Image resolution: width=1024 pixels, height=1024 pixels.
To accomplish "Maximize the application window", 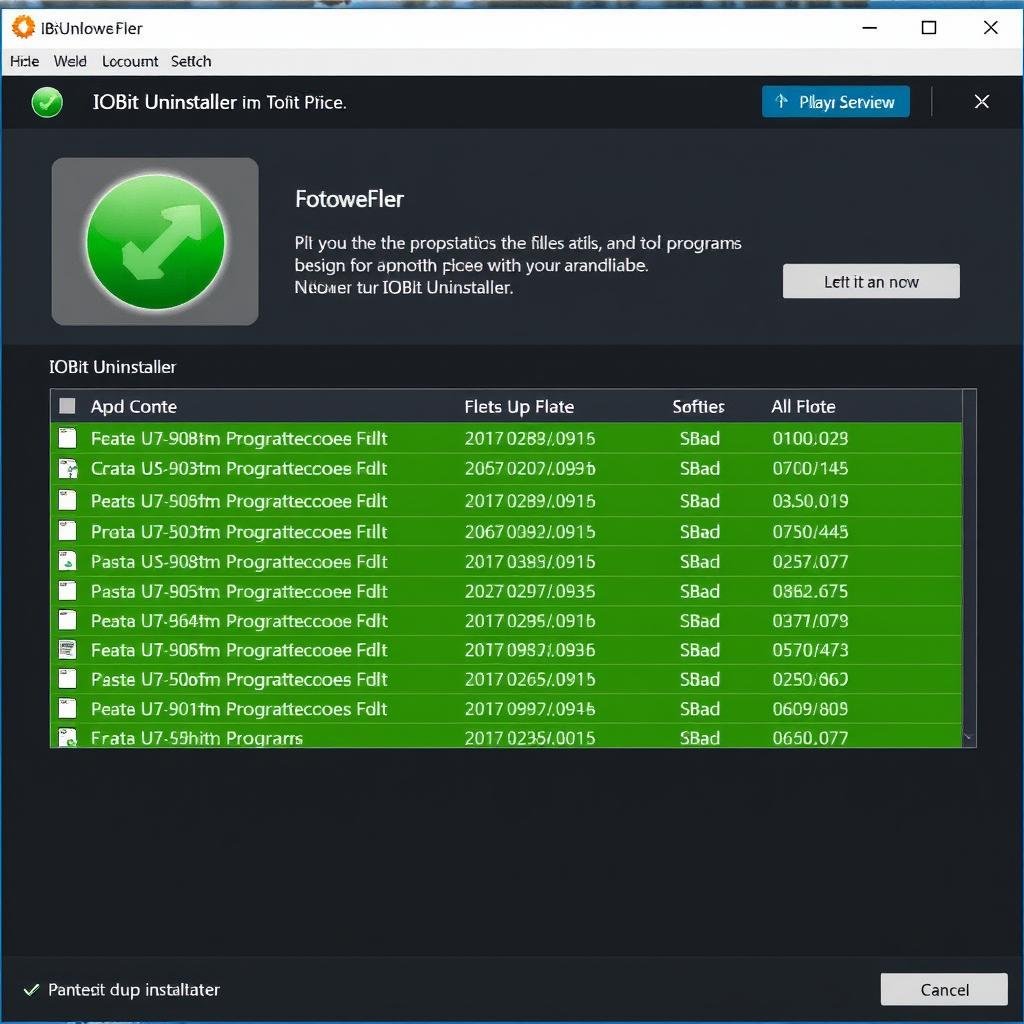I will point(929,27).
